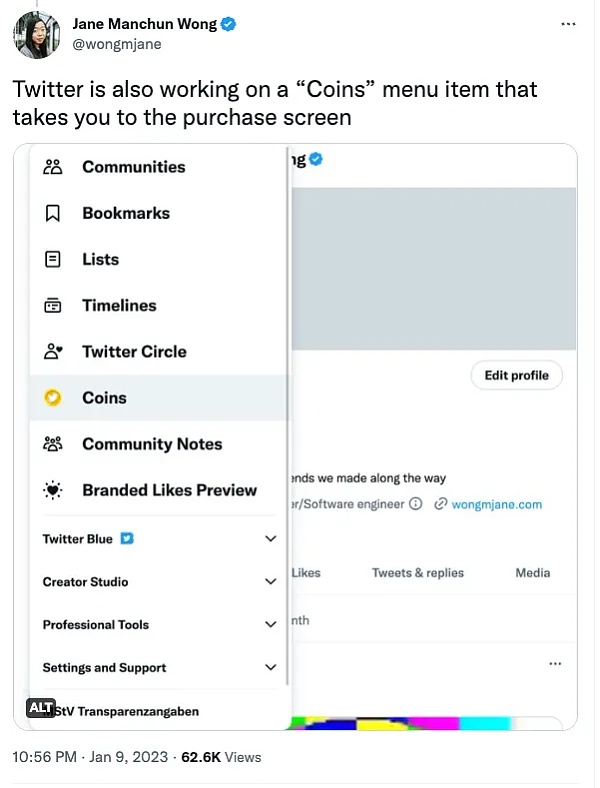Switch to the Media tab
600x788 pixels.
click(x=533, y=573)
